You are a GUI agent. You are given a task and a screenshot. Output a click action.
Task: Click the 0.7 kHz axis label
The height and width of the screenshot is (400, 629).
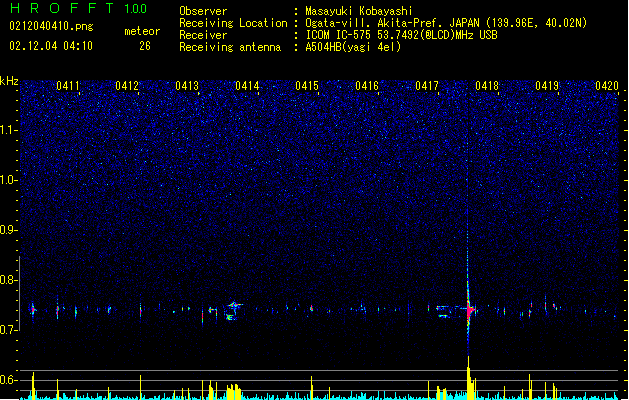click(8, 330)
